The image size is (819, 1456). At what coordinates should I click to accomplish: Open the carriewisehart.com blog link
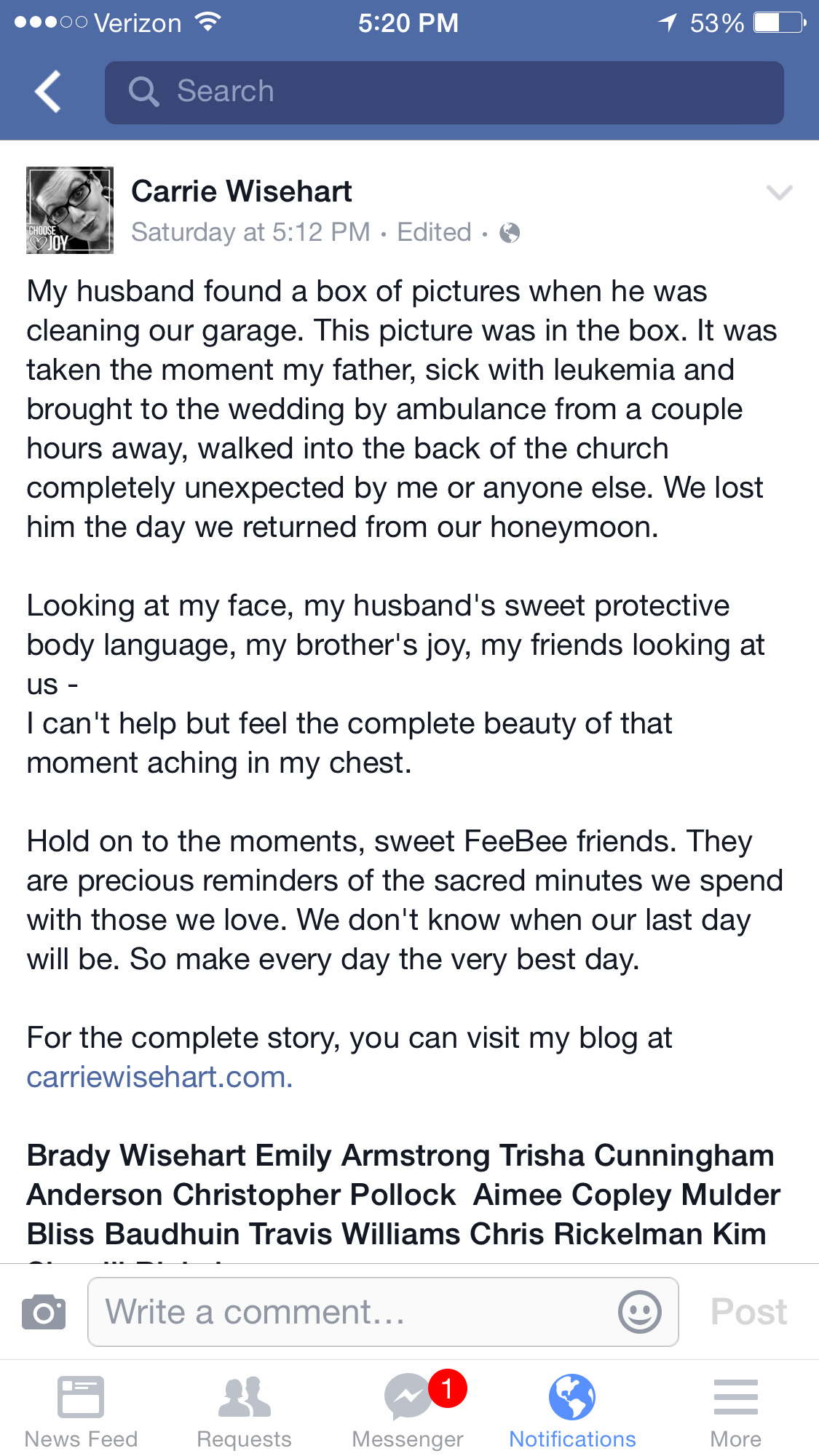(159, 1077)
